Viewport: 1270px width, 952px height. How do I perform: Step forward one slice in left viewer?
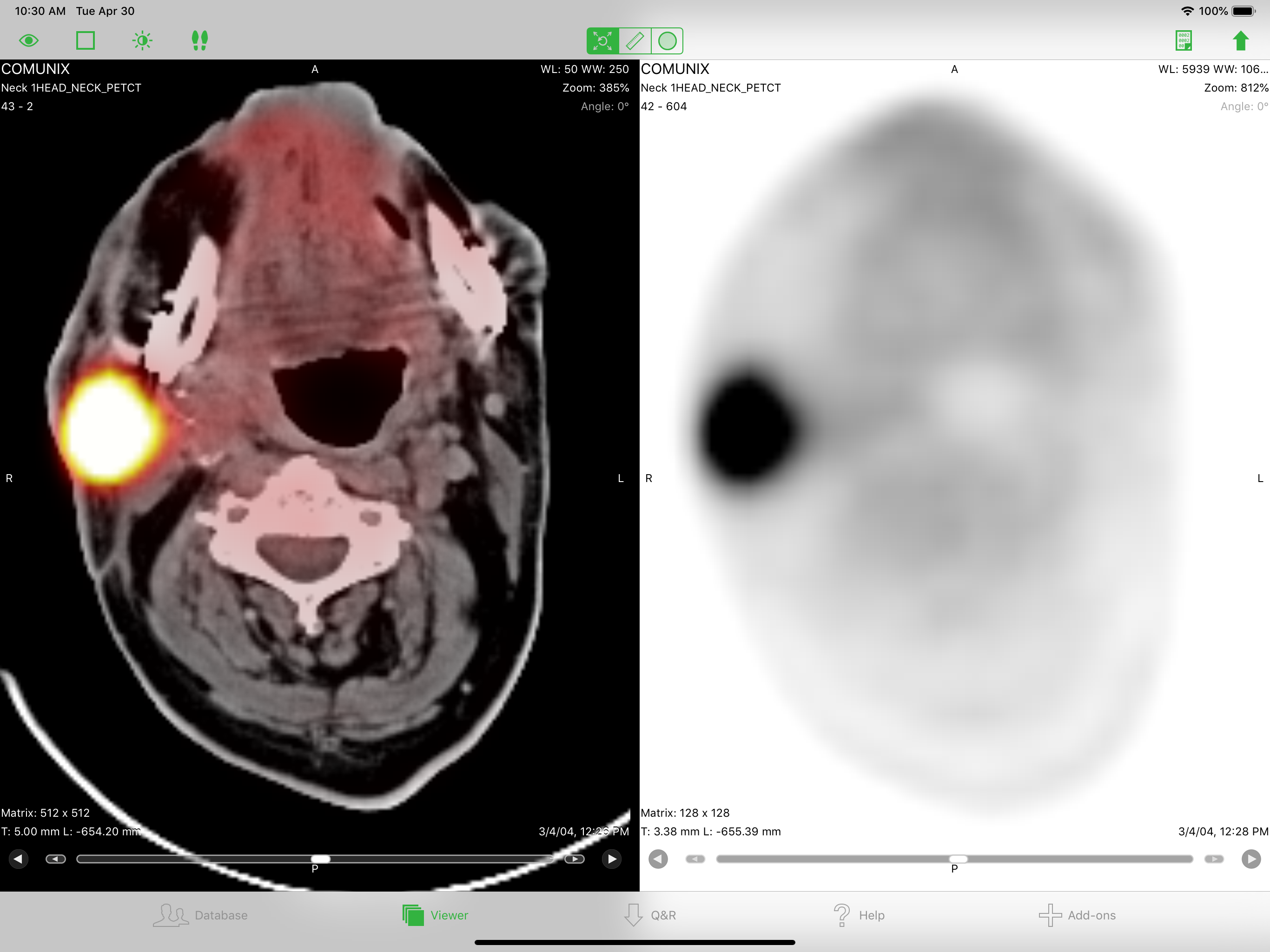[x=575, y=859]
